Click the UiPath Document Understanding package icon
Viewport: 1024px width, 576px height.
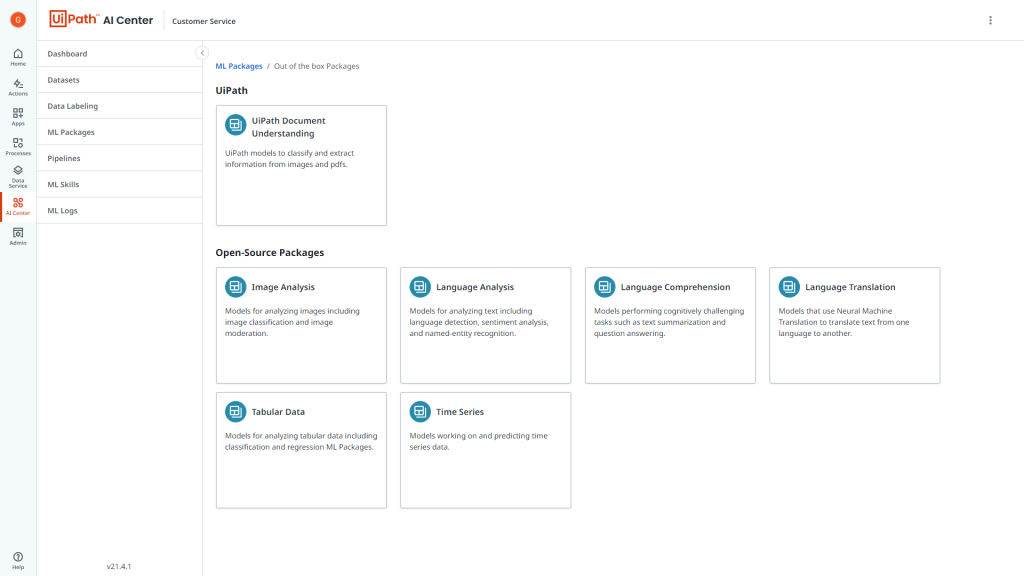tap(235, 124)
